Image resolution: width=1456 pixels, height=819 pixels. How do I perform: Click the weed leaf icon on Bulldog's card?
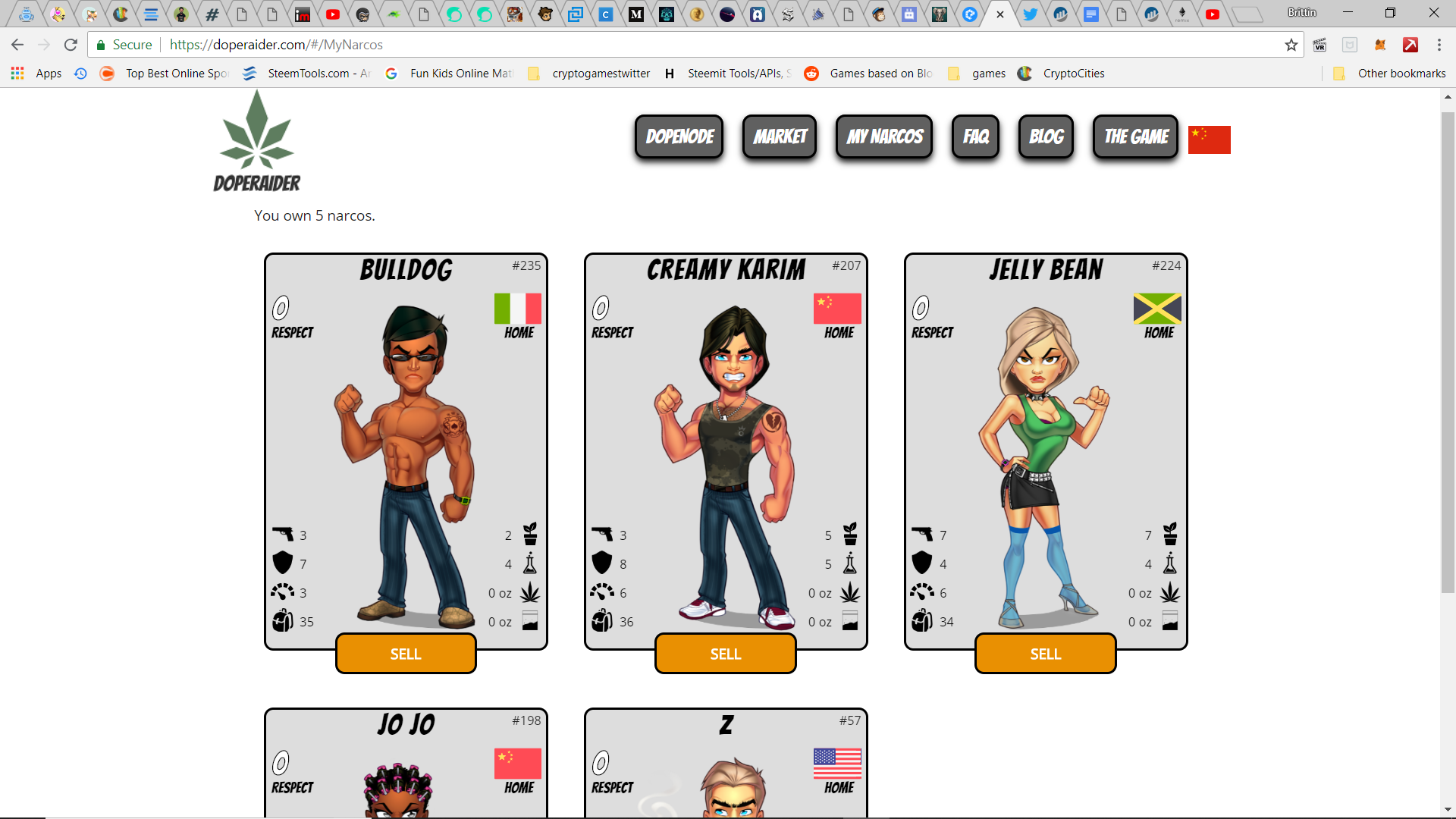[530, 592]
